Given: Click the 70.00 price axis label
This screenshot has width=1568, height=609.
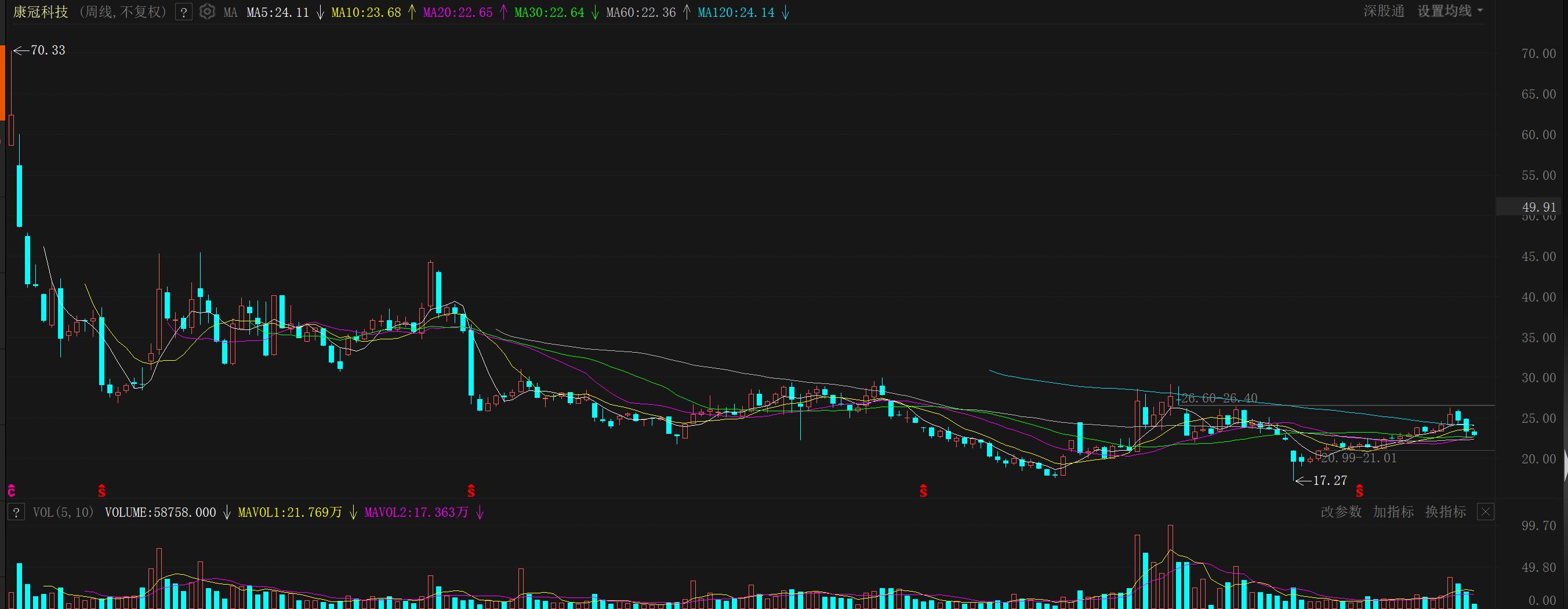Looking at the screenshot, I should (x=1539, y=53).
